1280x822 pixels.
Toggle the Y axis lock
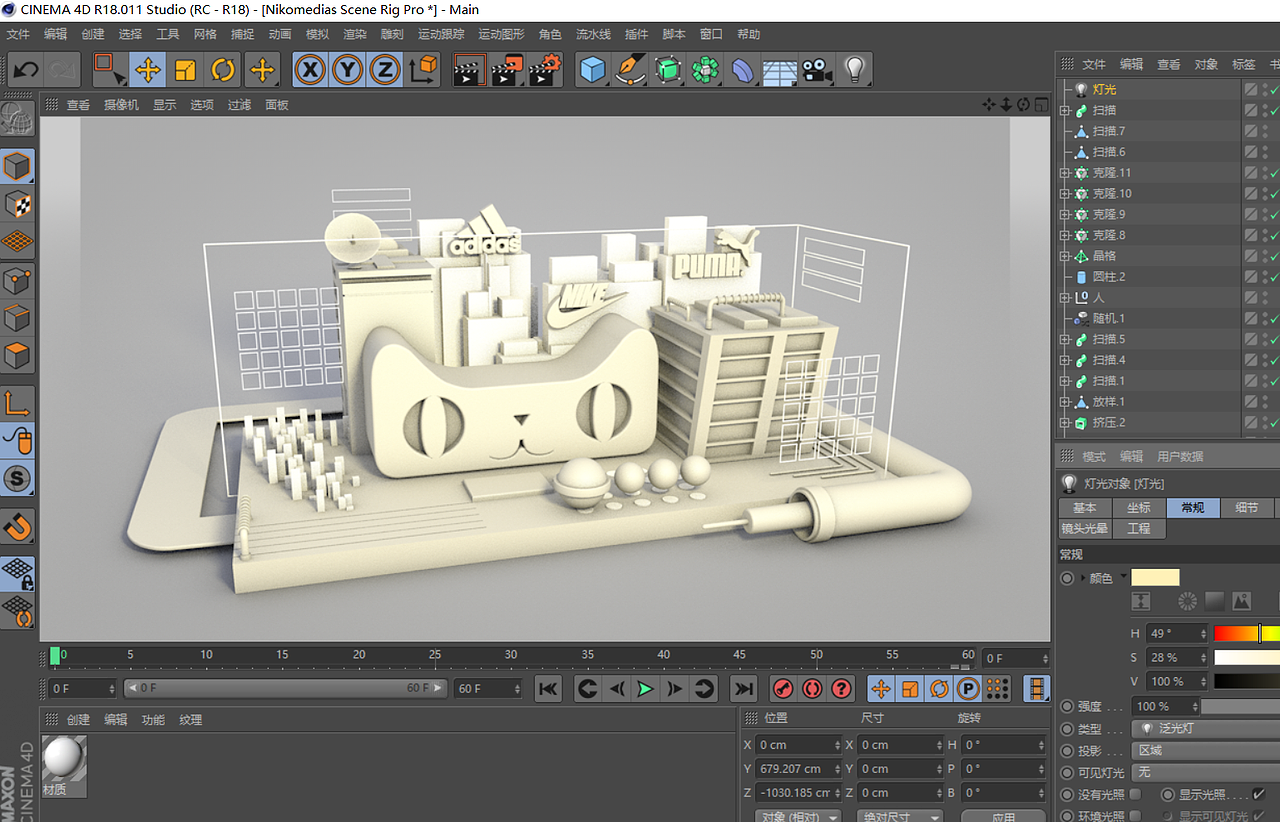point(347,70)
